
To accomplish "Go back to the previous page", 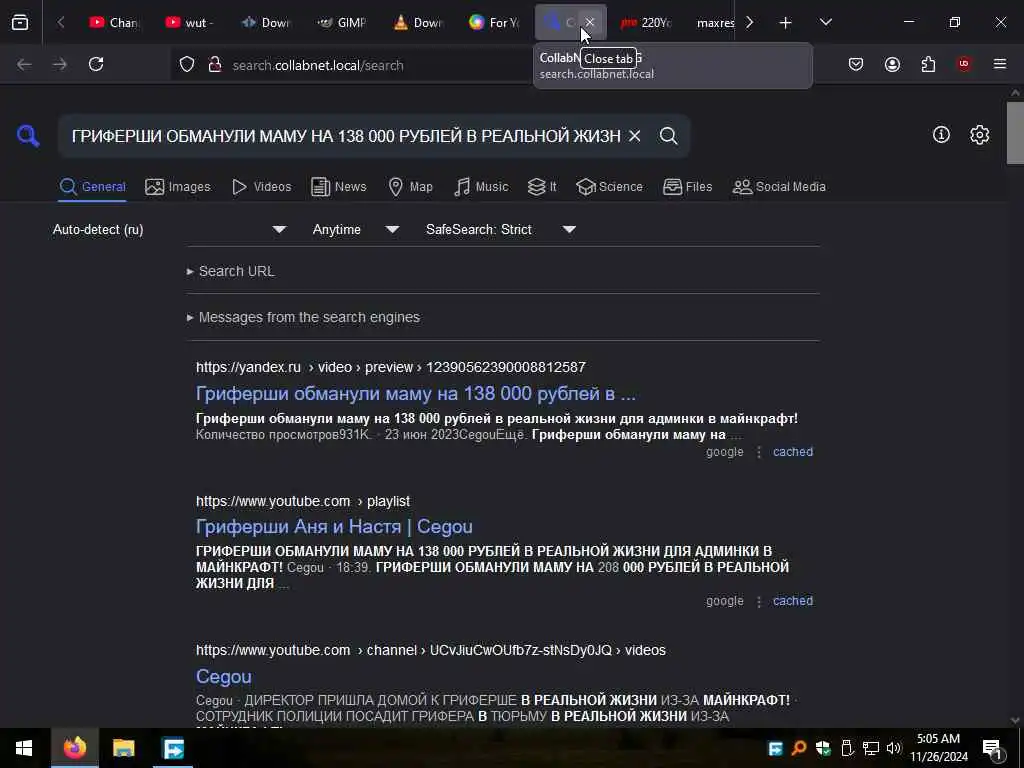I will 24,65.
